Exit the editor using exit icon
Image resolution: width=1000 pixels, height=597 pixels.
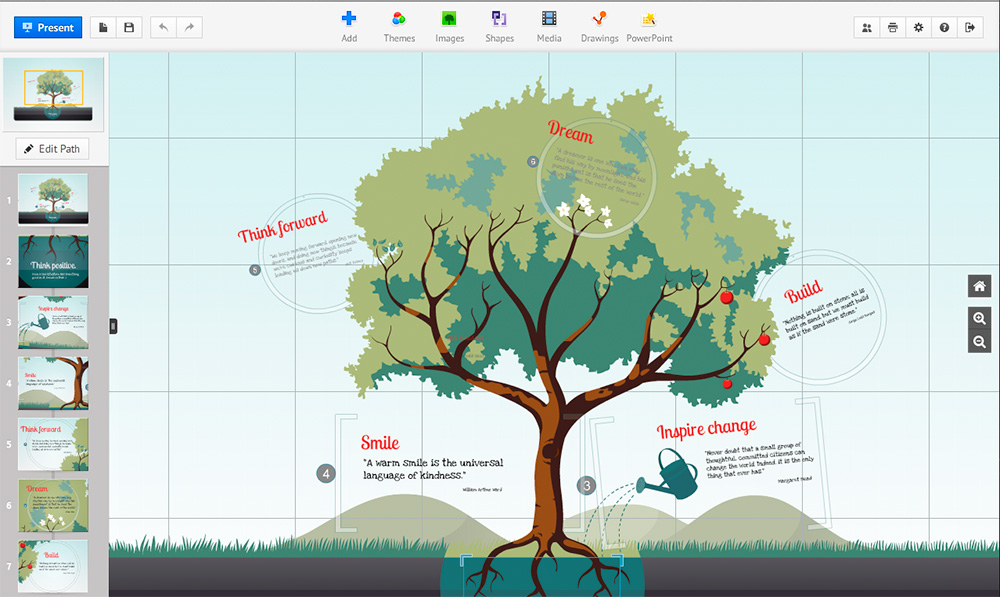click(x=969, y=28)
